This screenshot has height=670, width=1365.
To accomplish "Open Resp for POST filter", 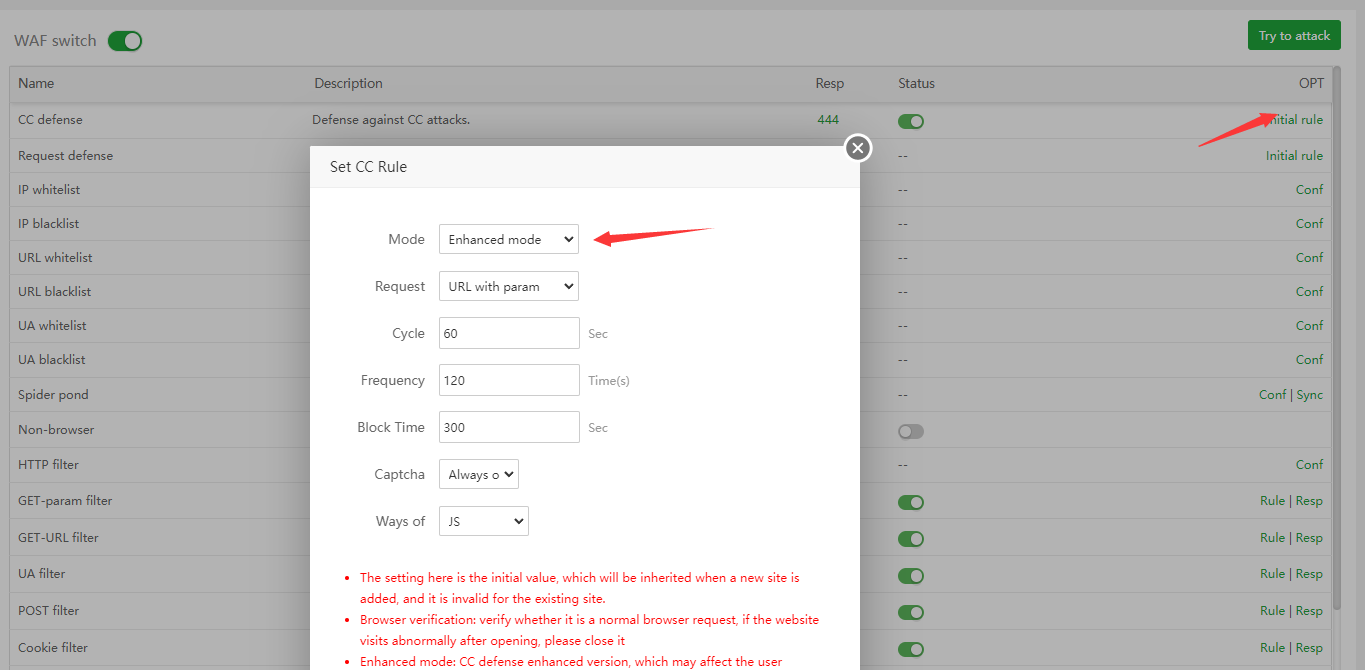I will [1309, 611].
